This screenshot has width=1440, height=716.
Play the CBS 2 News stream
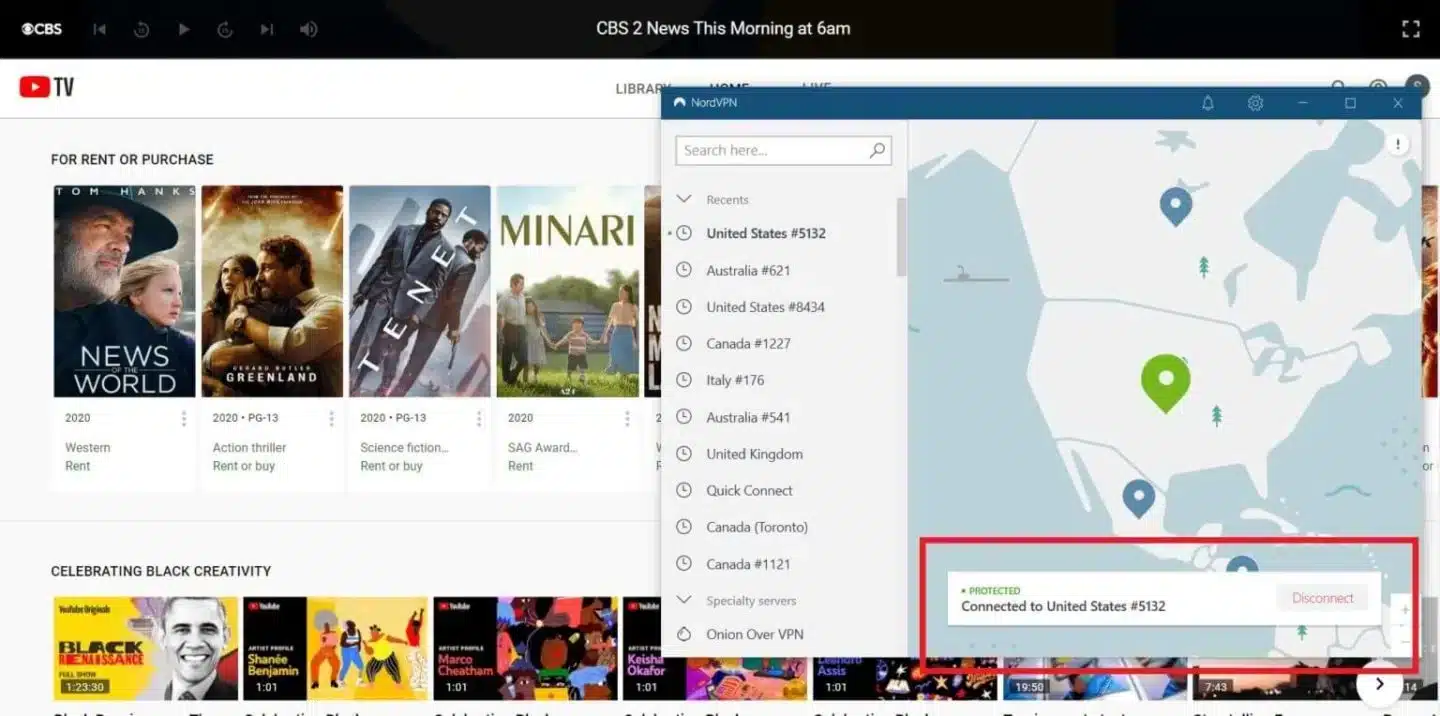[x=183, y=29]
